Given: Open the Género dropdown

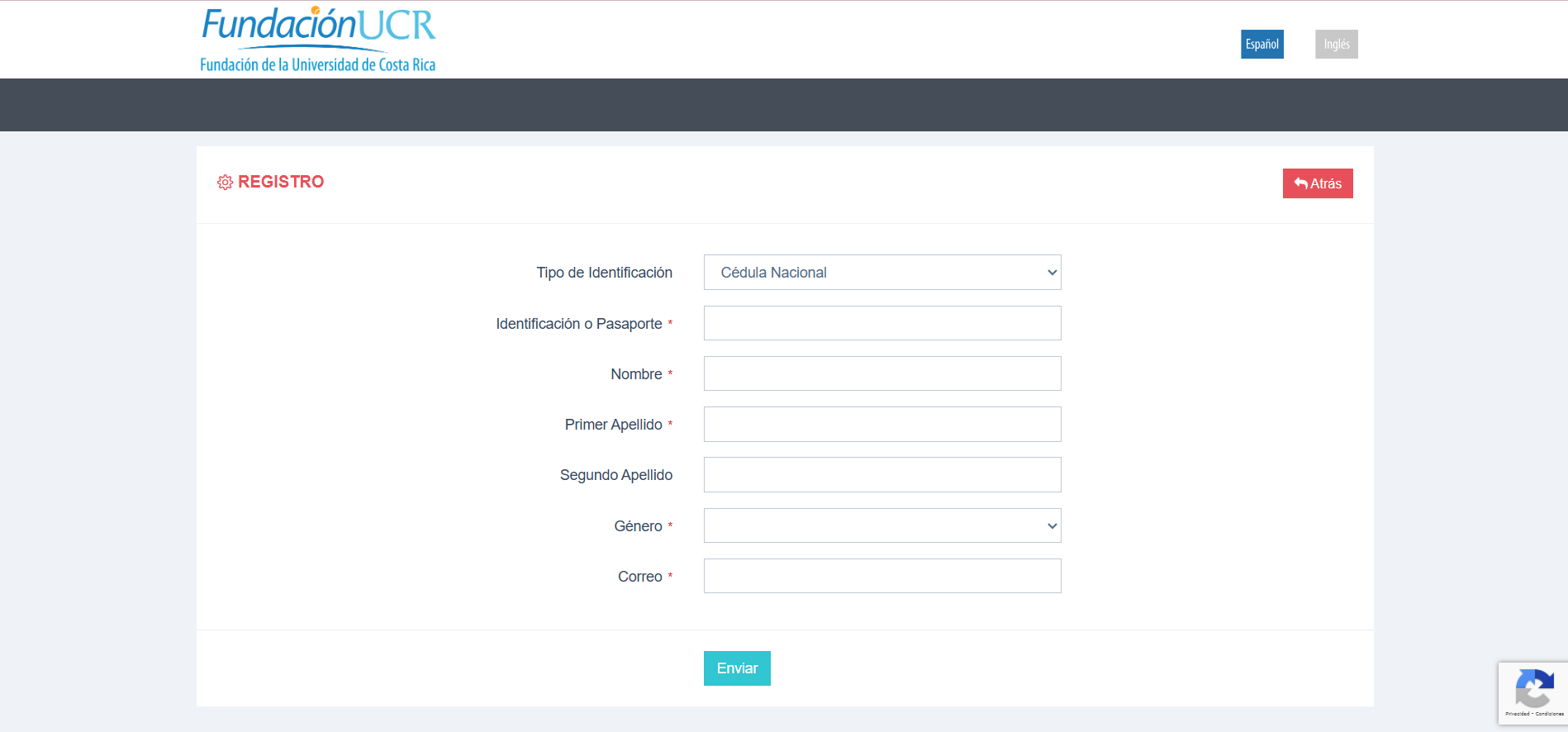Looking at the screenshot, I should coord(882,525).
